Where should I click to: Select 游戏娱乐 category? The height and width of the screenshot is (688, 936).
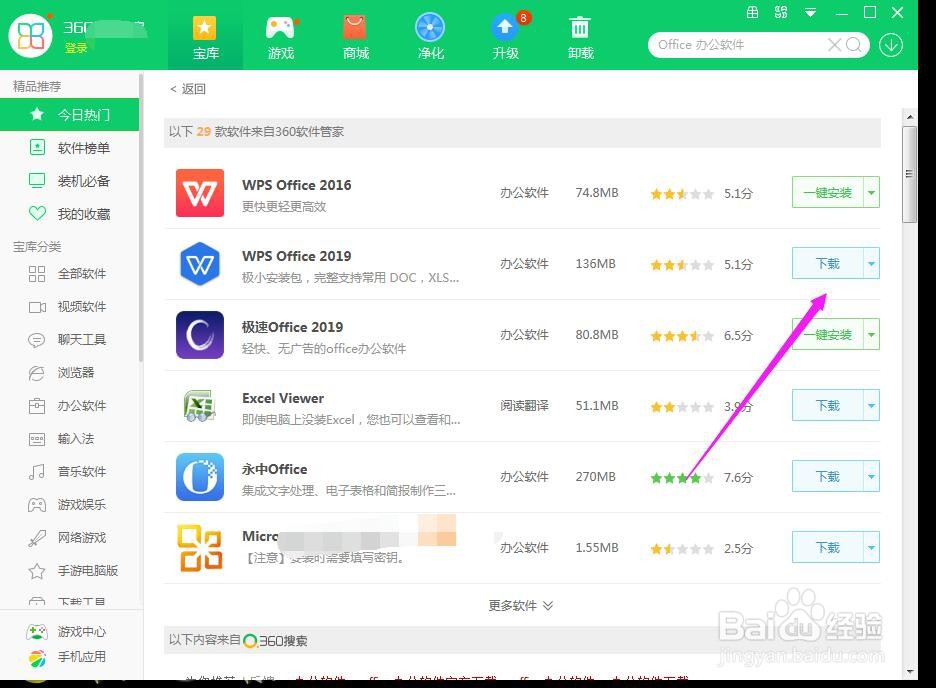pos(69,505)
